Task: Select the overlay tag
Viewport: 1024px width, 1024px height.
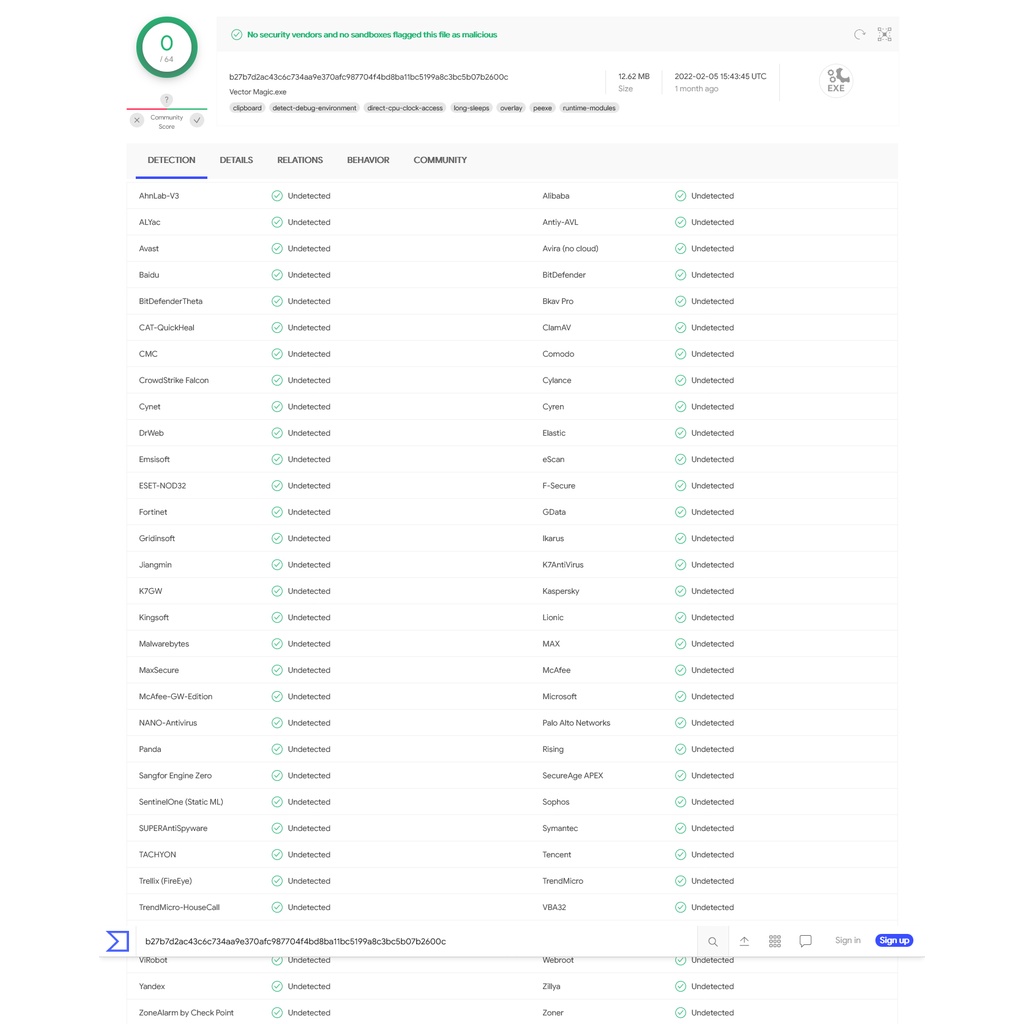Action: pos(511,108)
